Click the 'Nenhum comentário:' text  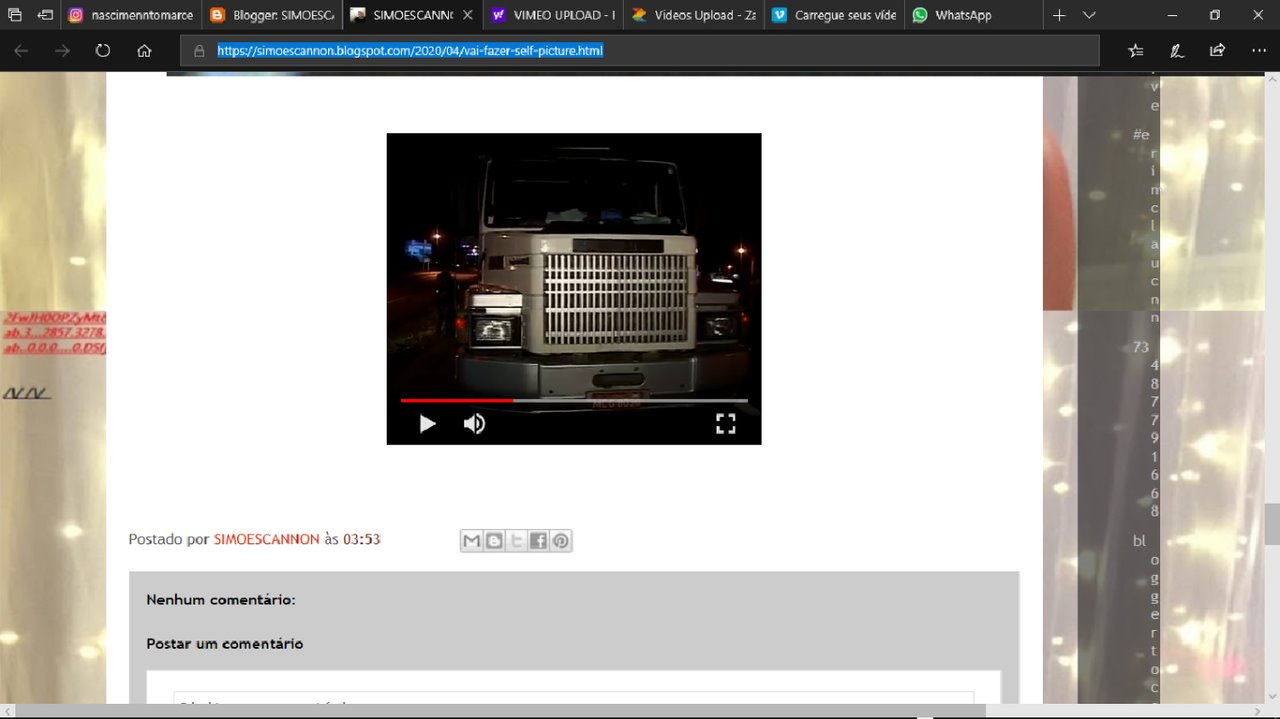[221, 600]
